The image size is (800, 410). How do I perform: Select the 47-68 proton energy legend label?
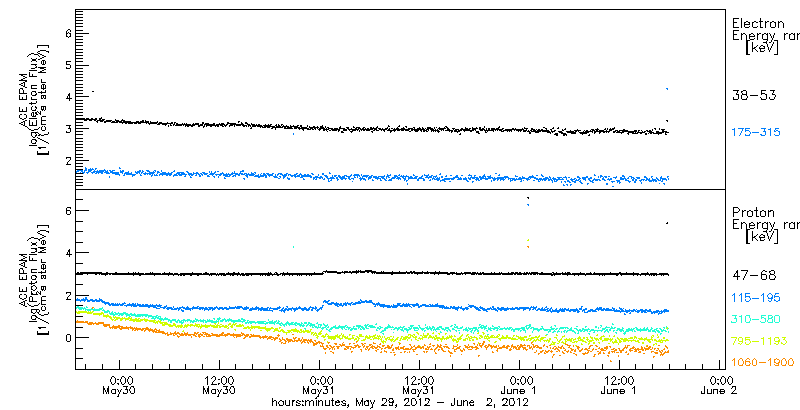tap(754, 276)
